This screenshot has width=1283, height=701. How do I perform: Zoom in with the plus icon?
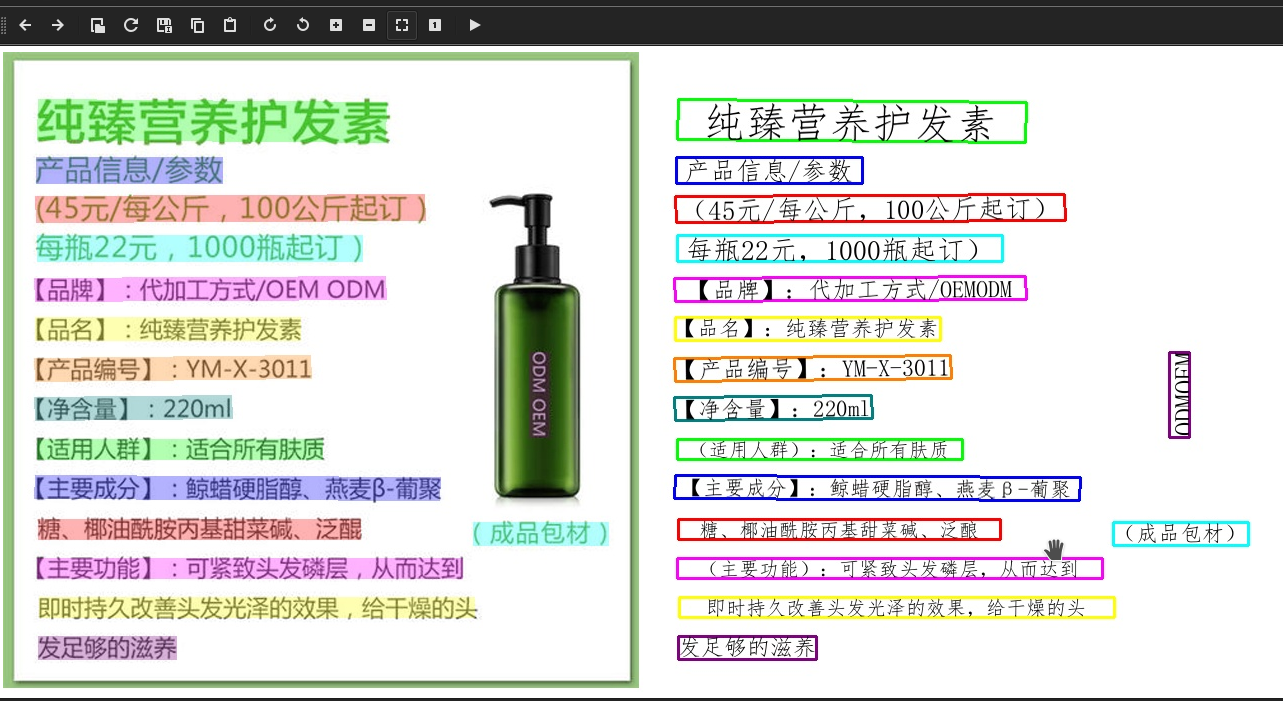click(x=336, y=25)
